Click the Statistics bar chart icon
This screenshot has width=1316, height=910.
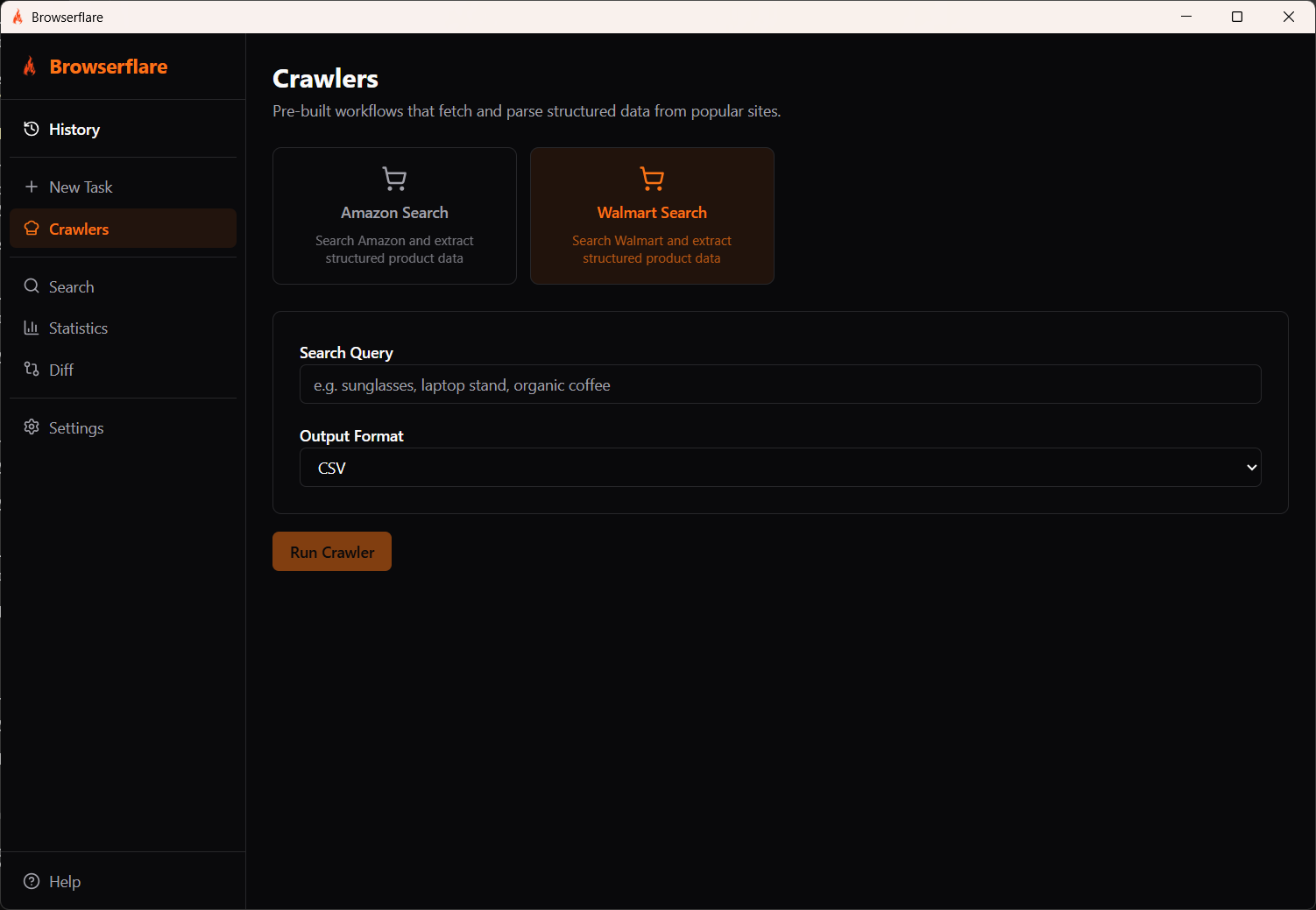(32, 328)
